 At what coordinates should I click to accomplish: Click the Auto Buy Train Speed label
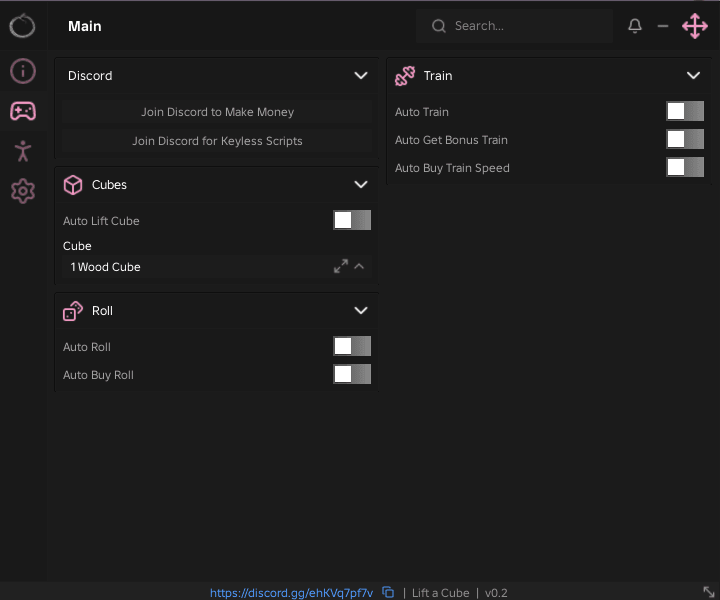[452, 168]
